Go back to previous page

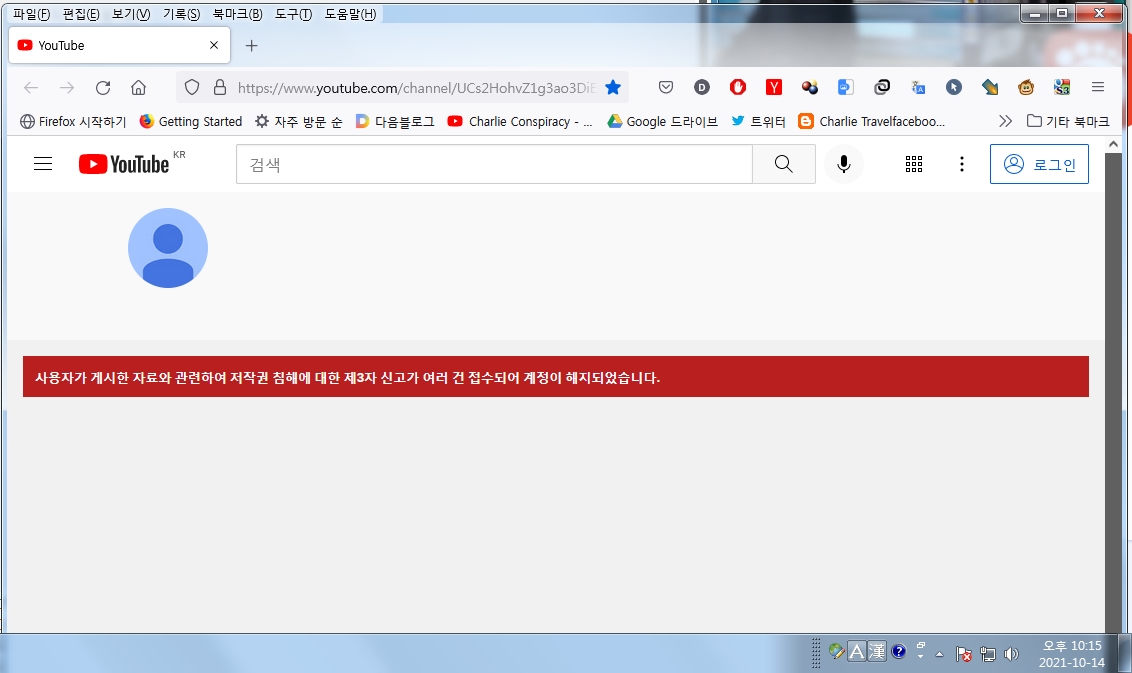point(31,87)
